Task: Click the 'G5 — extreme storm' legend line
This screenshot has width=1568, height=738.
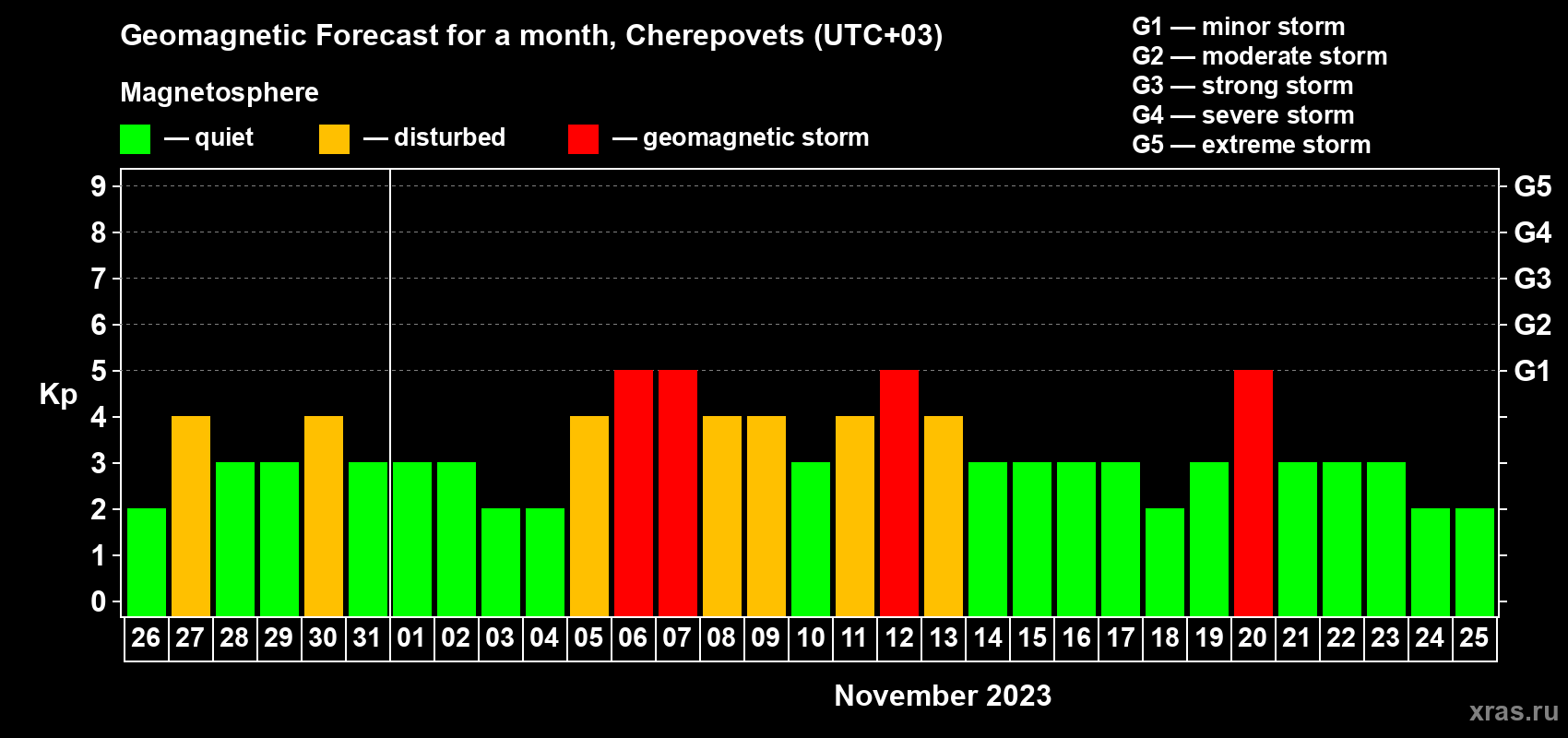Action: (1252, 145)
